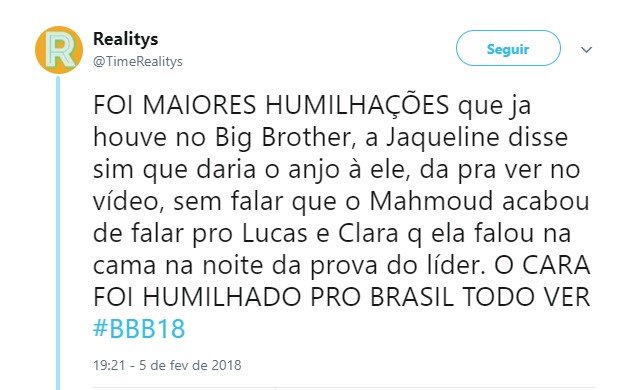Click the name Mahmoud in the tweet
The image size is (633, 390).
coord(431,201)
